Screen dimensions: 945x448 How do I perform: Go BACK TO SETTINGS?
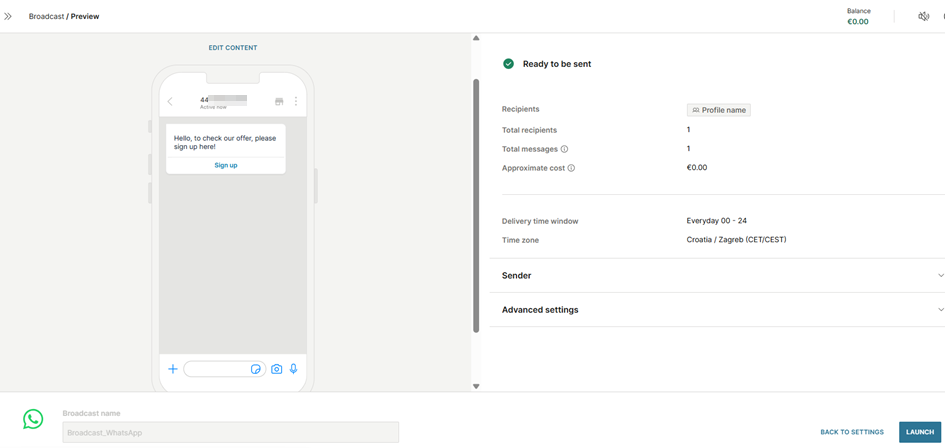pyautogui.click(x=852, y=432)
